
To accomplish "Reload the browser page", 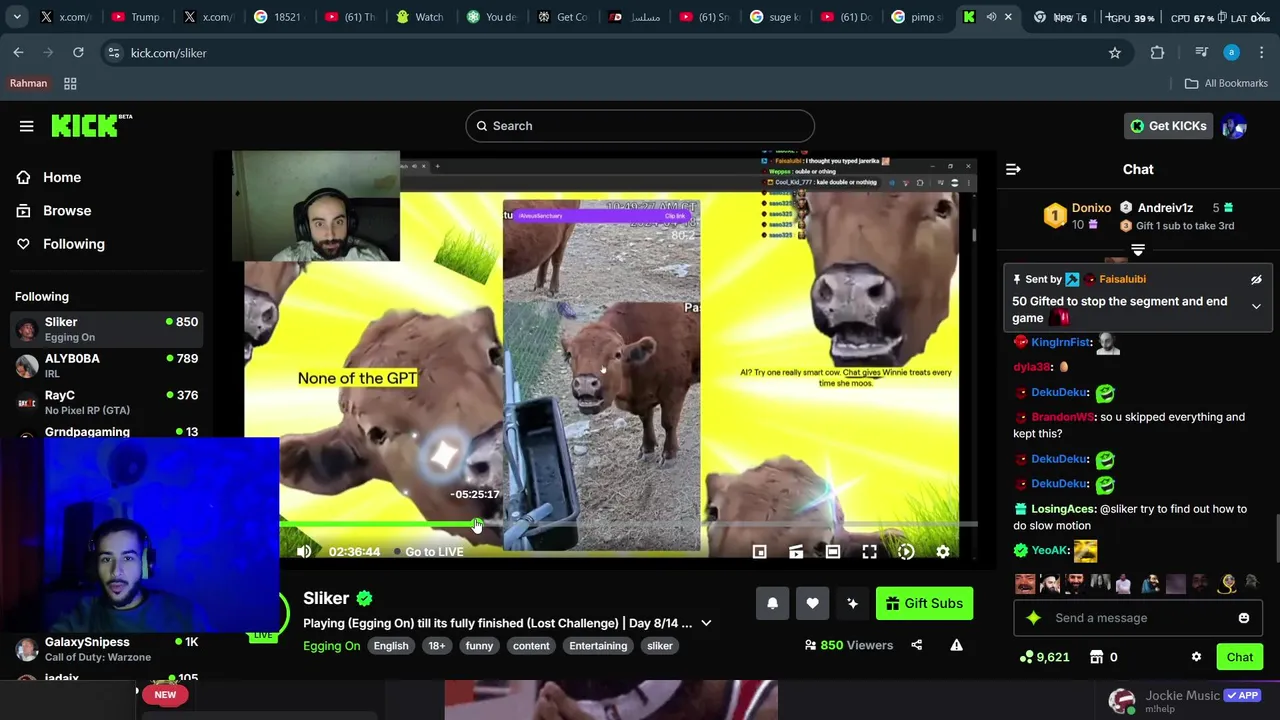I will [78, 52].
